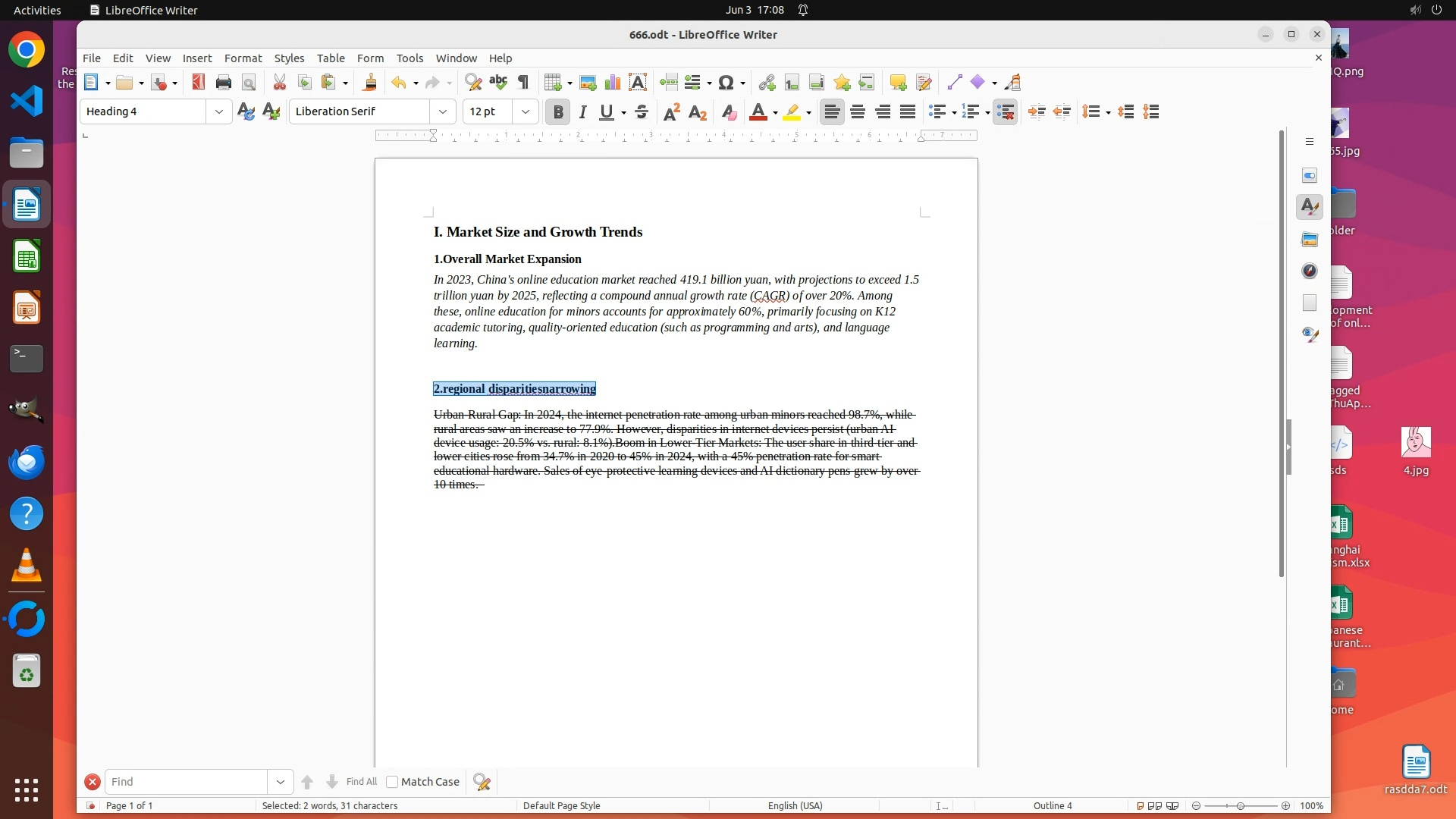Click the Print icon in toolbar
1456x819 pixels.
pos(223,82)
